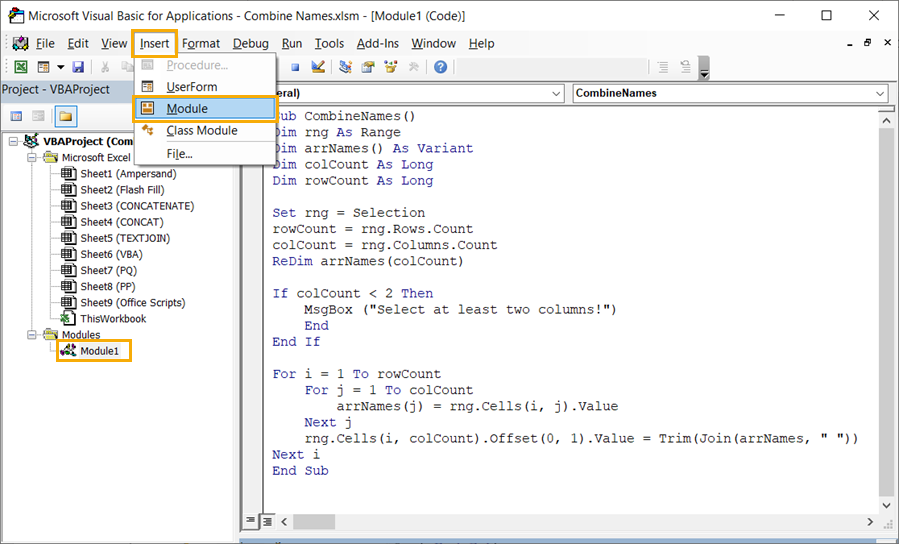Open the Debug menu
This screenshot has width=899, height=544.
[x=251, y=44]
